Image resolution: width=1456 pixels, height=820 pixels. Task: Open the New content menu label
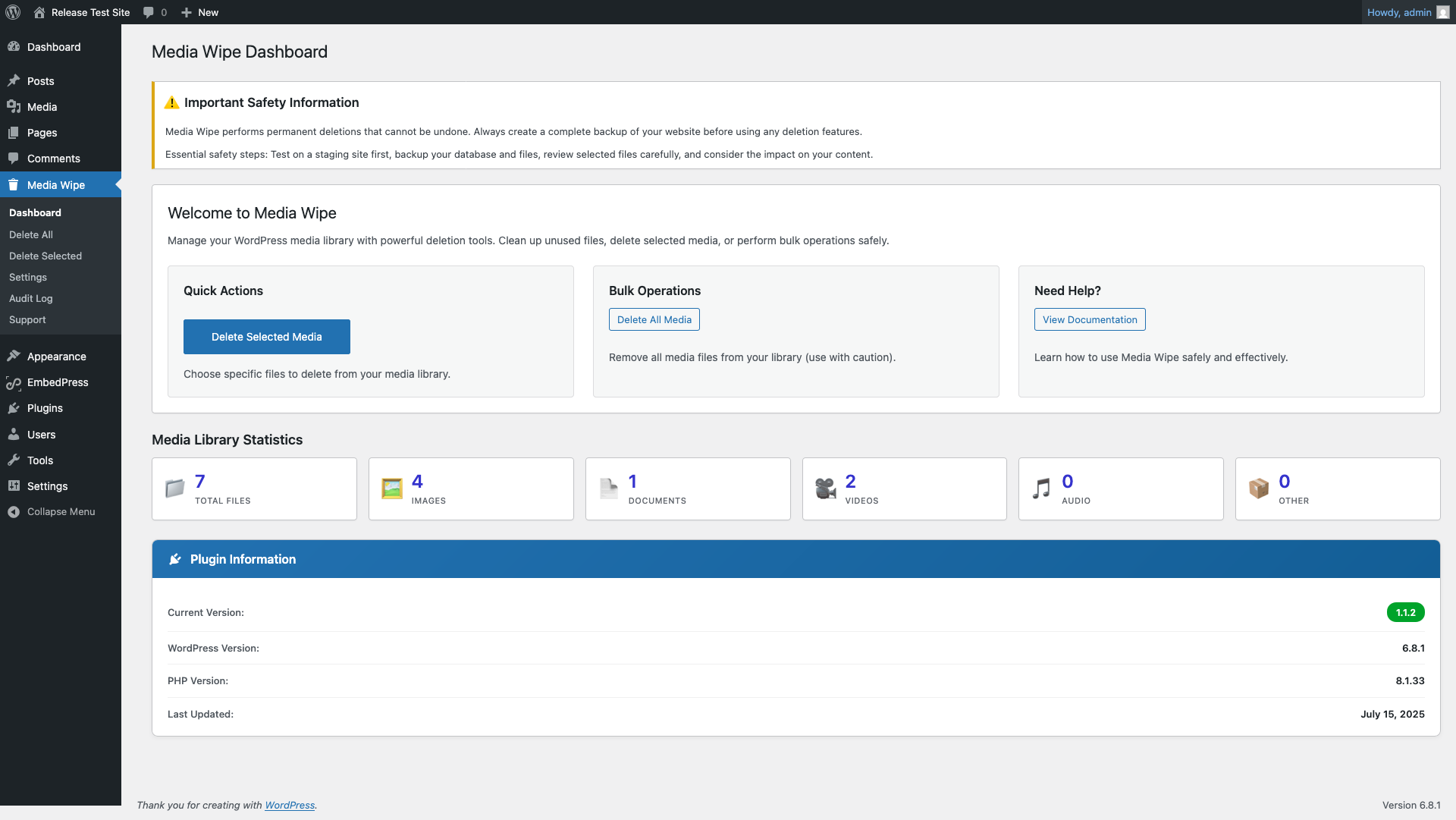point(209,12)
